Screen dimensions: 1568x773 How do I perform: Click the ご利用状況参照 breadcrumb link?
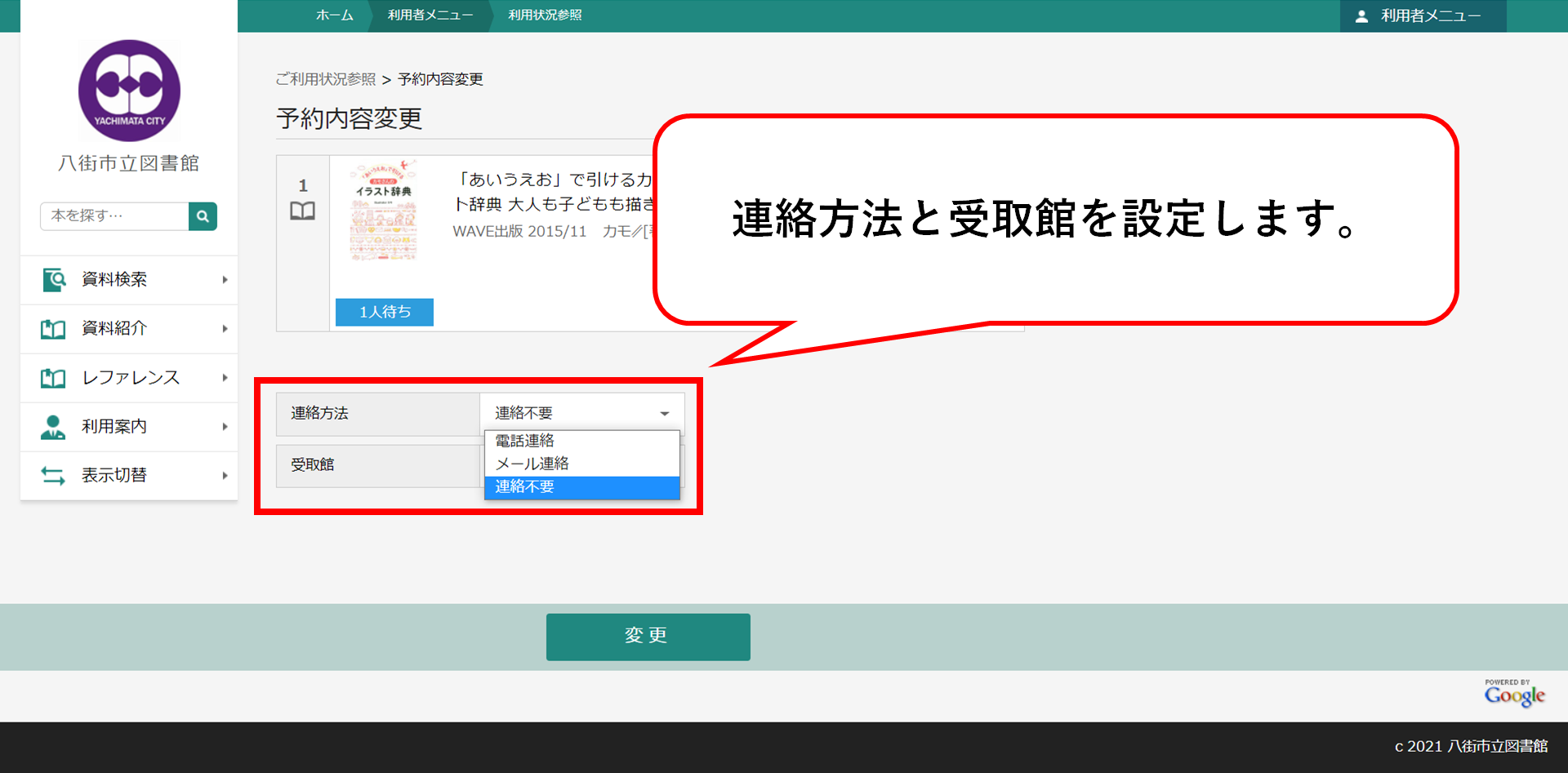tap(326, 79)
